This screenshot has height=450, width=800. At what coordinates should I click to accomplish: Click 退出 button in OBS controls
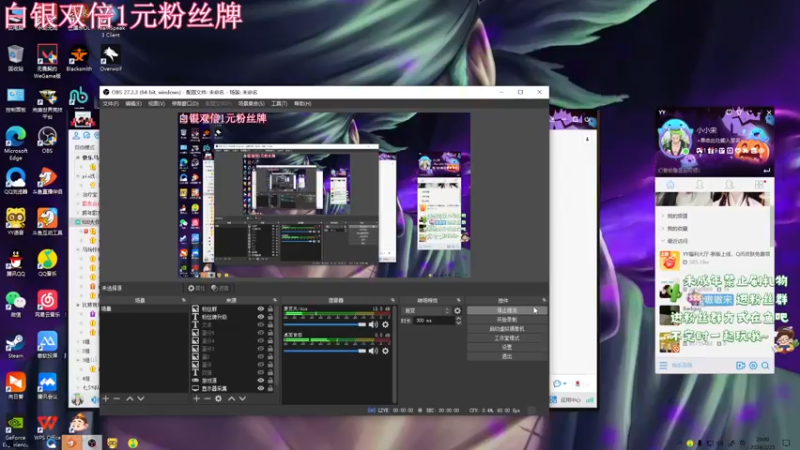pyautogui.click(x=507, y=356)
